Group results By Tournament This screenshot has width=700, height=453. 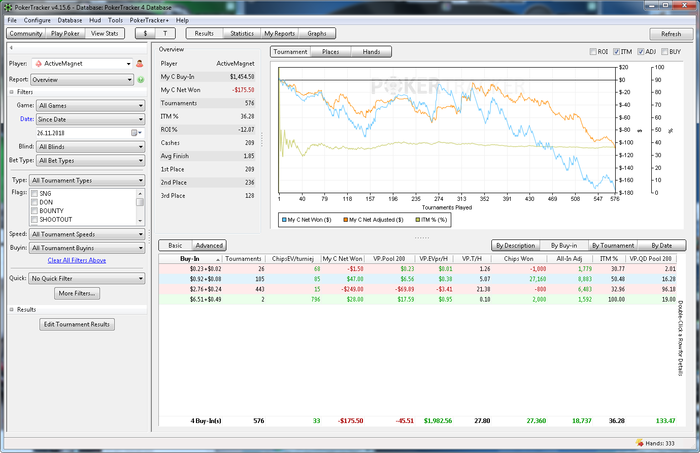click(613, 245)
